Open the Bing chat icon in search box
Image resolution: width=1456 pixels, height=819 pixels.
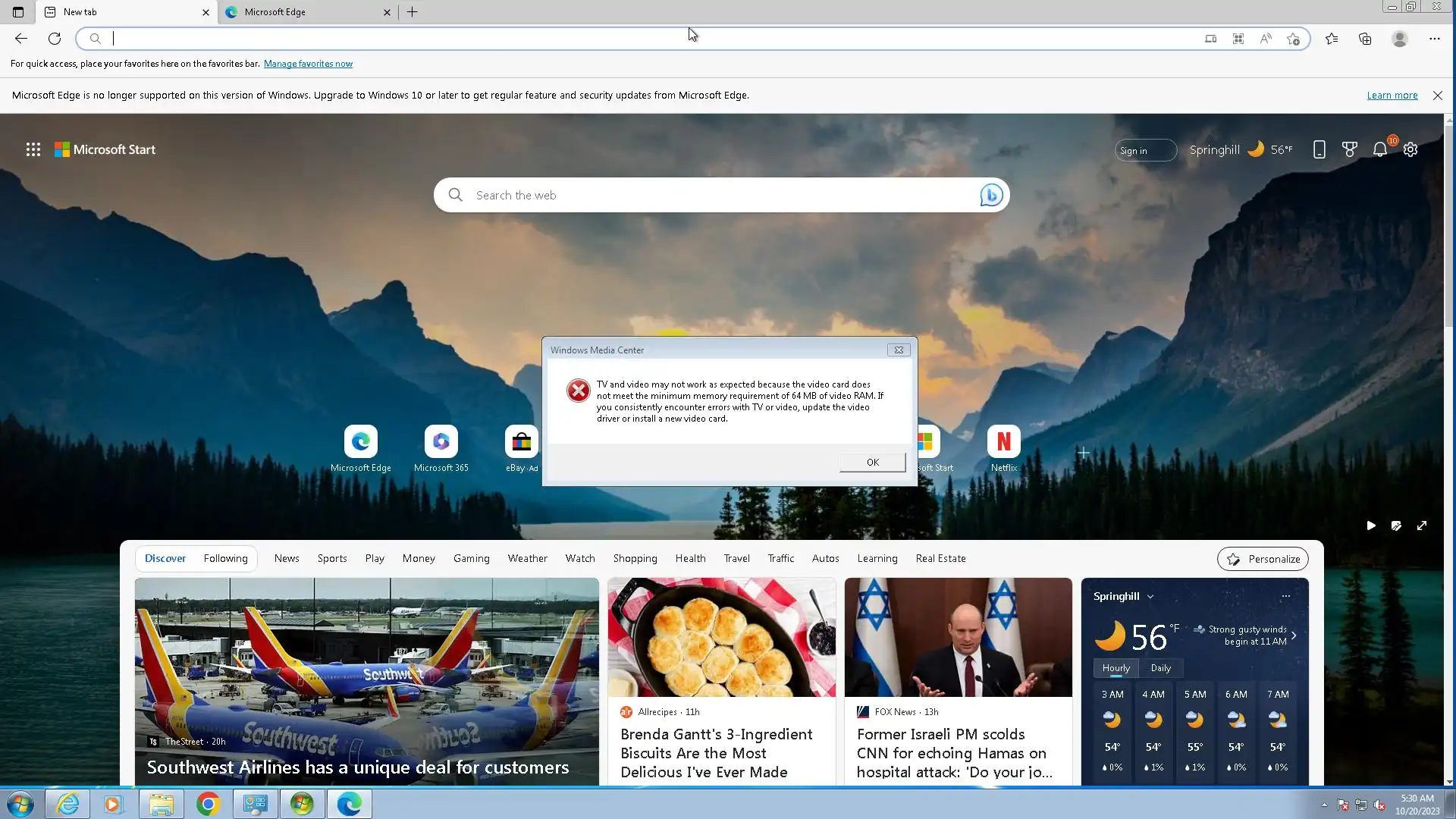click(991, 196)
